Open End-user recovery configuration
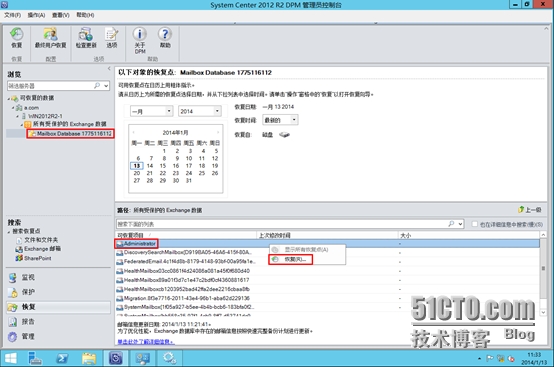This screenshot has height=367, width=554. 51,38
